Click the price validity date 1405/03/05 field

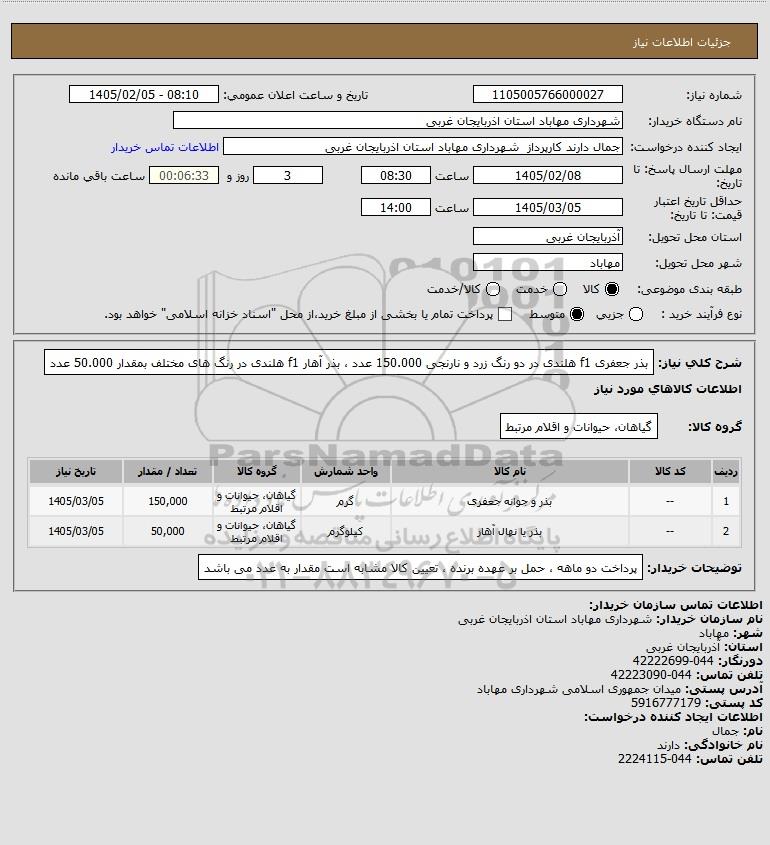pyautogui.click(x=547, y=207)
